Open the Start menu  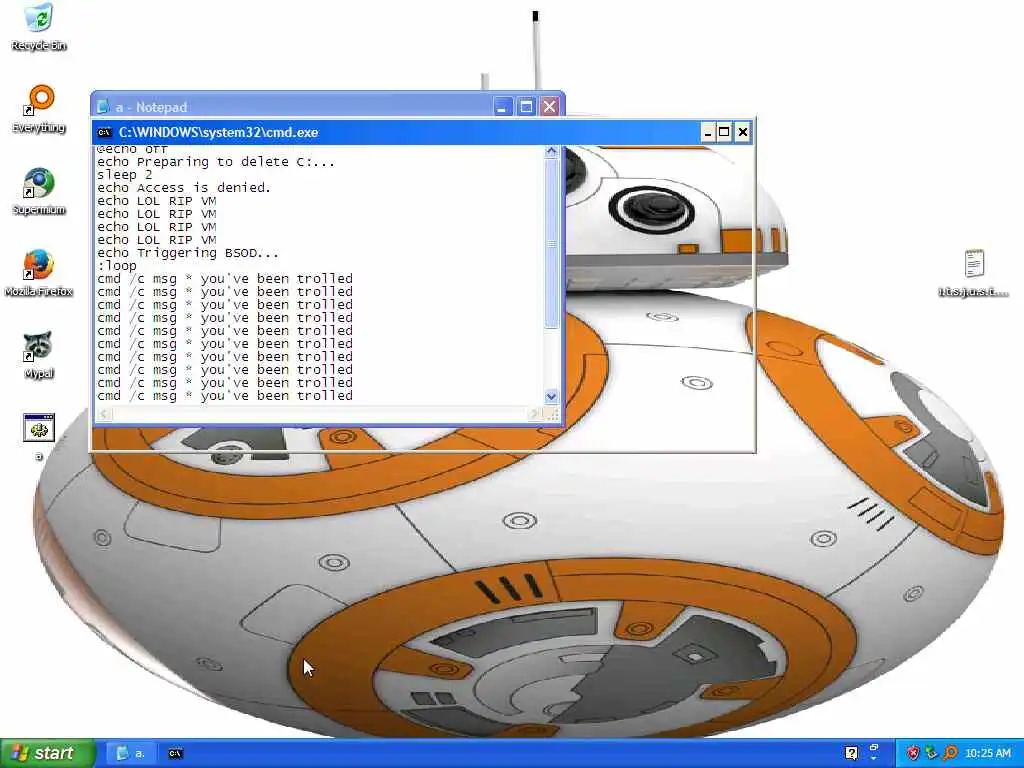click(47, 753)
